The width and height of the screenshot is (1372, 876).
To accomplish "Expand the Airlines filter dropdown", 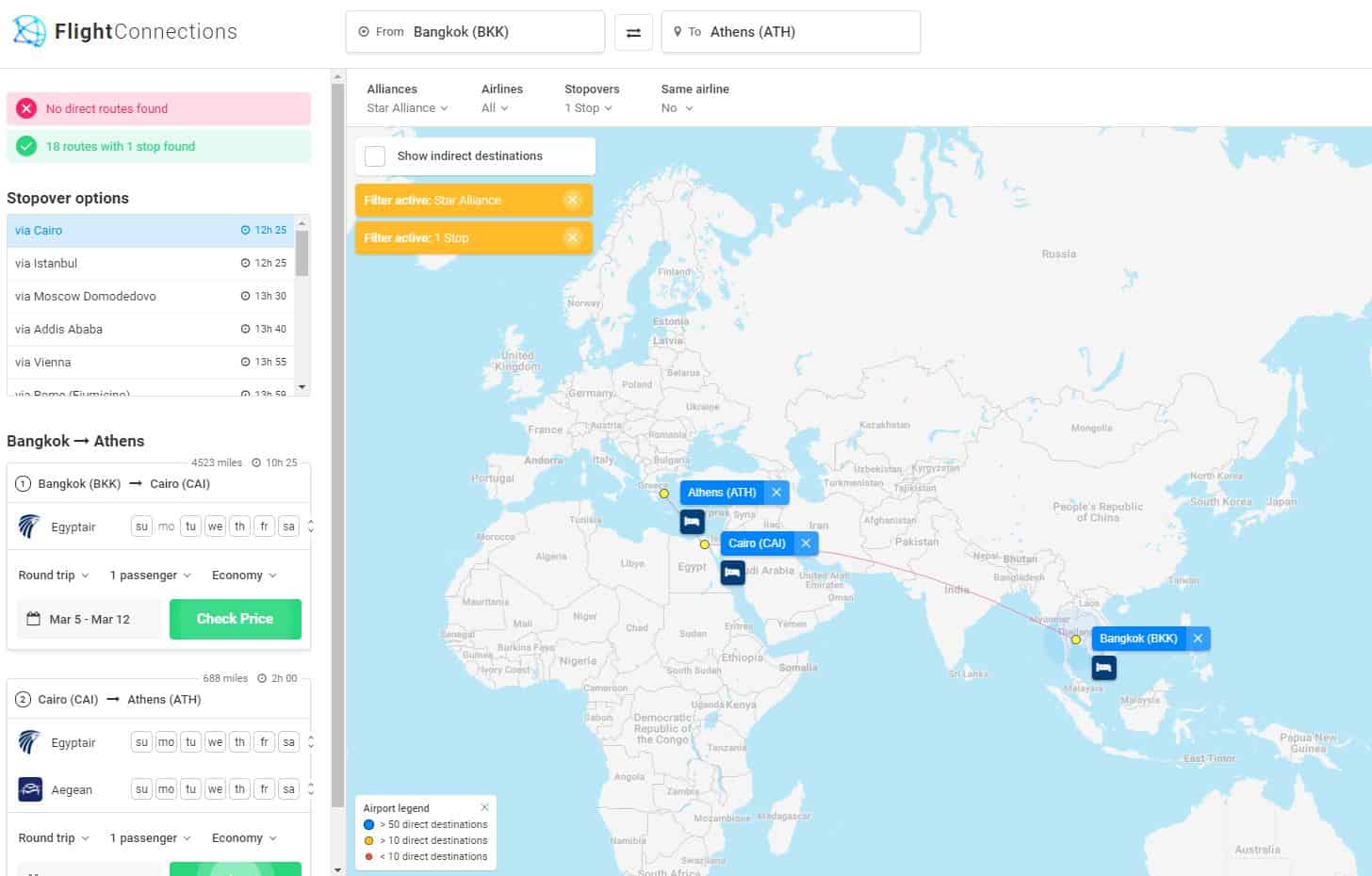I will (495, 107).
